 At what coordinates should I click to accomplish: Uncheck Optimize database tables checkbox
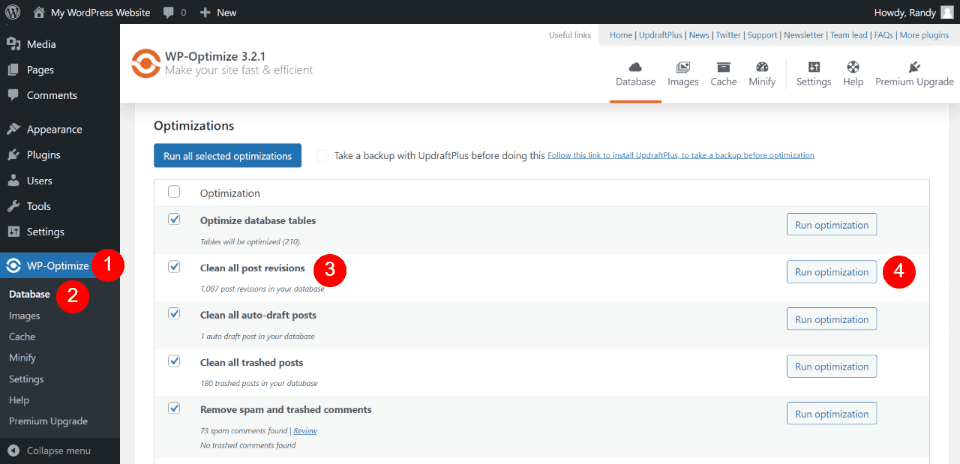[174, 219]
